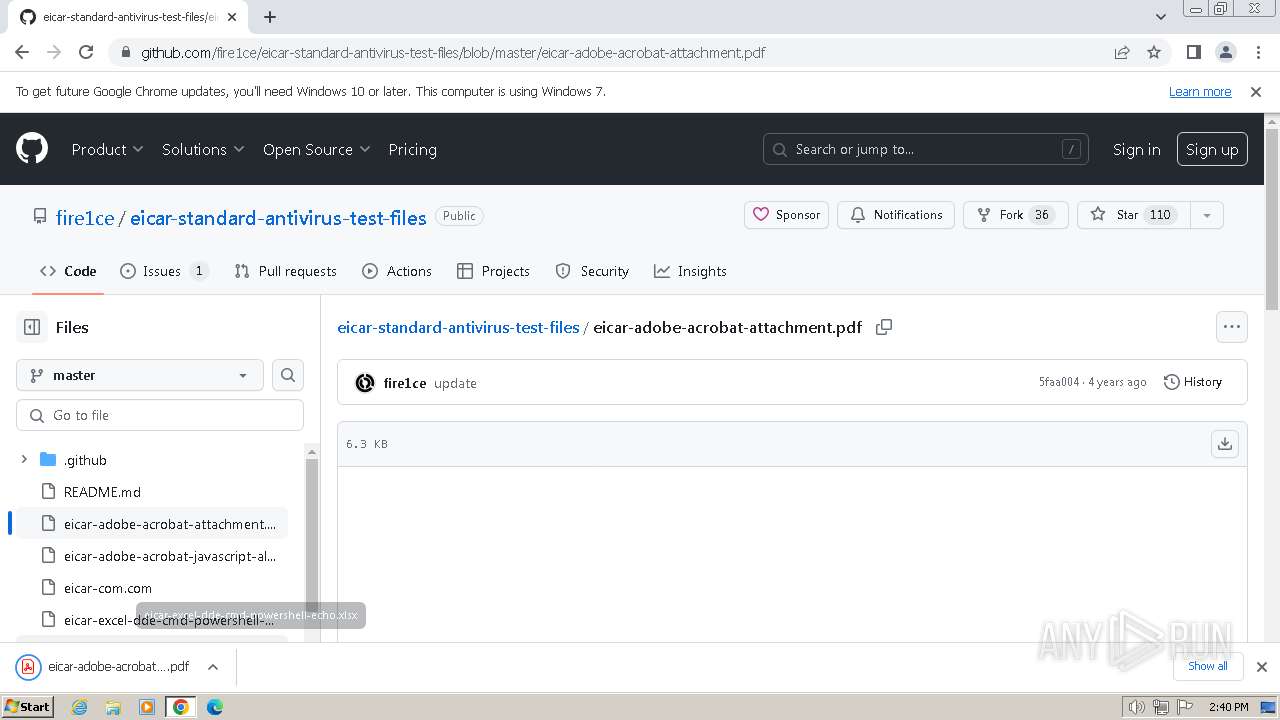Screen dimensions: 1280x720
Task: Switch to the Code tab
Action: point(68,271)
